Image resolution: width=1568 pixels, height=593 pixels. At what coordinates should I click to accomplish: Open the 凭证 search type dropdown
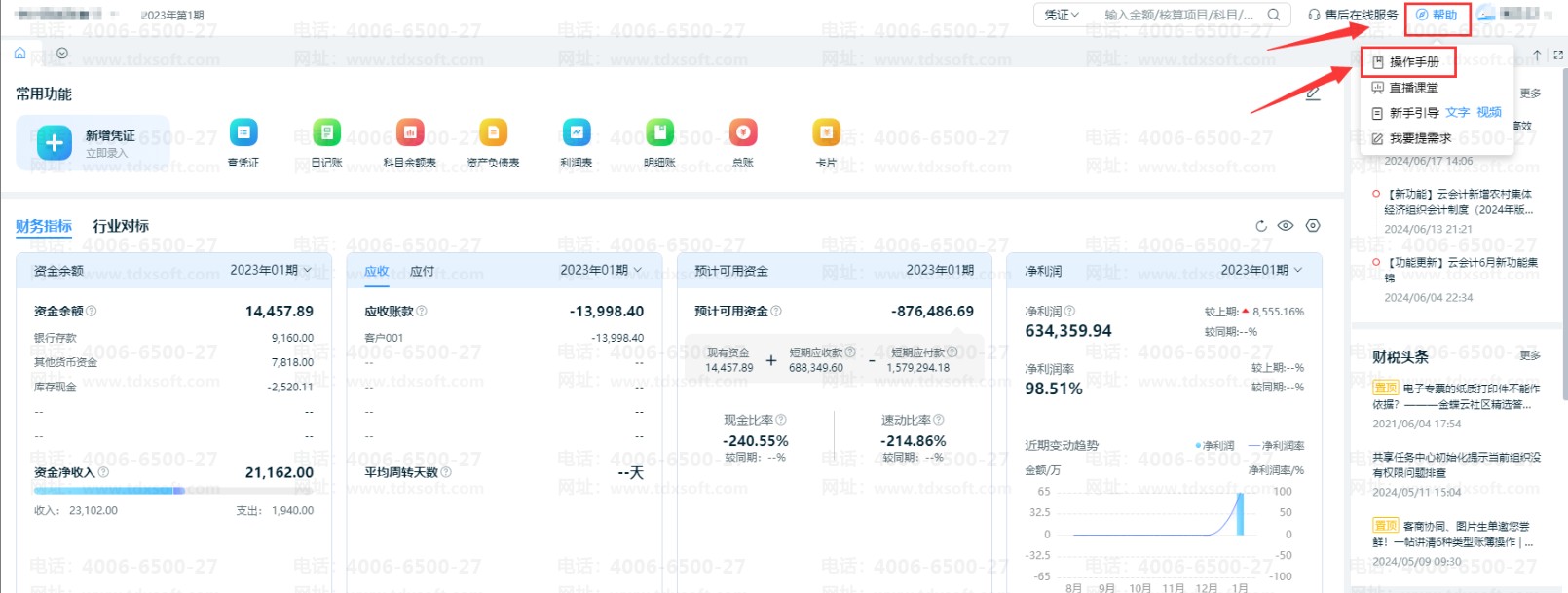(x=1062, y=15)
